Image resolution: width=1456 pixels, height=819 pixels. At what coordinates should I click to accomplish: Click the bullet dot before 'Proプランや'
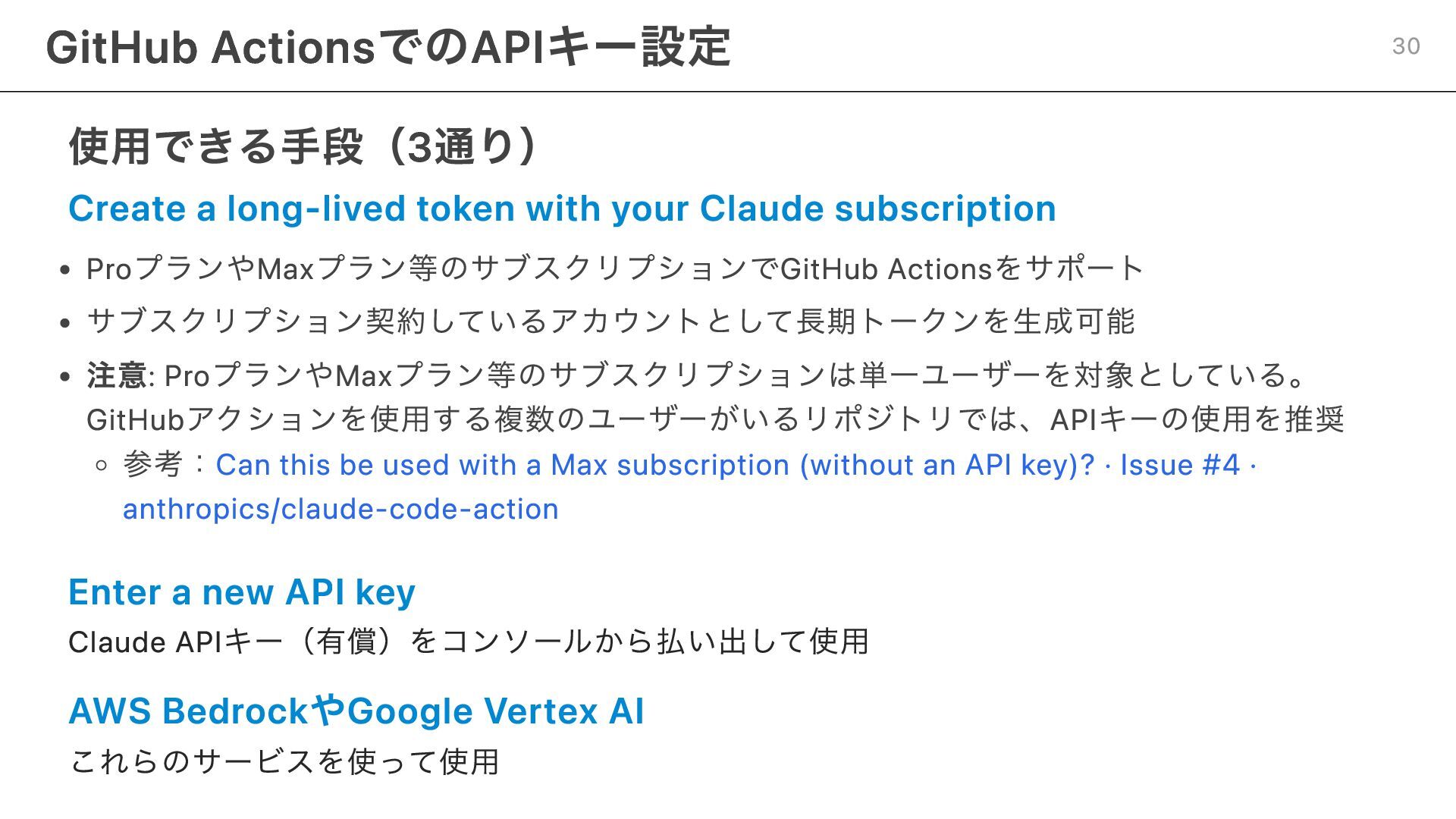coord(65,270)
